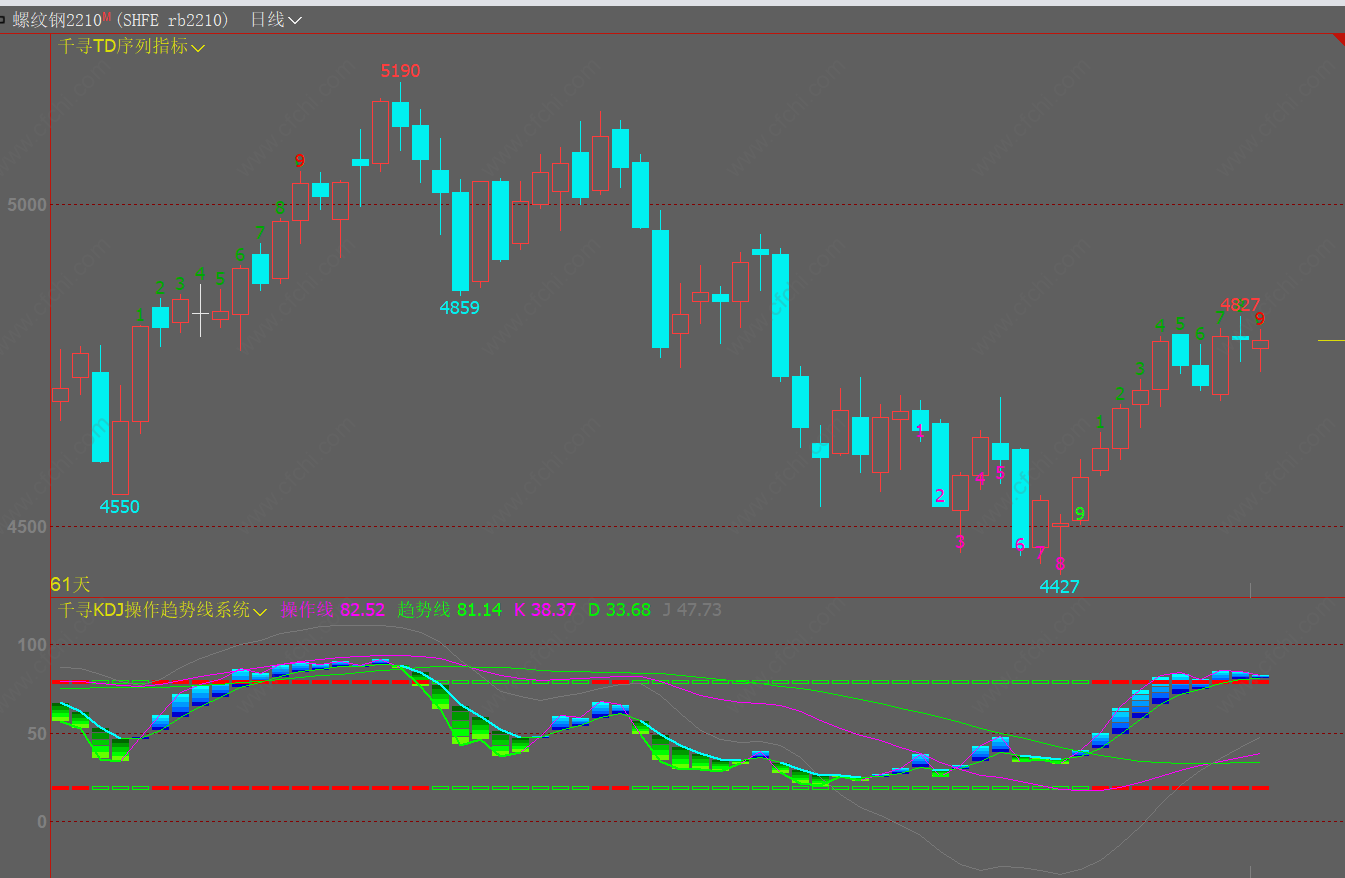Click the D 33.68 value
Viewport: 1345px width, 878px height.
pyautogui.click(x=619, y=610)
